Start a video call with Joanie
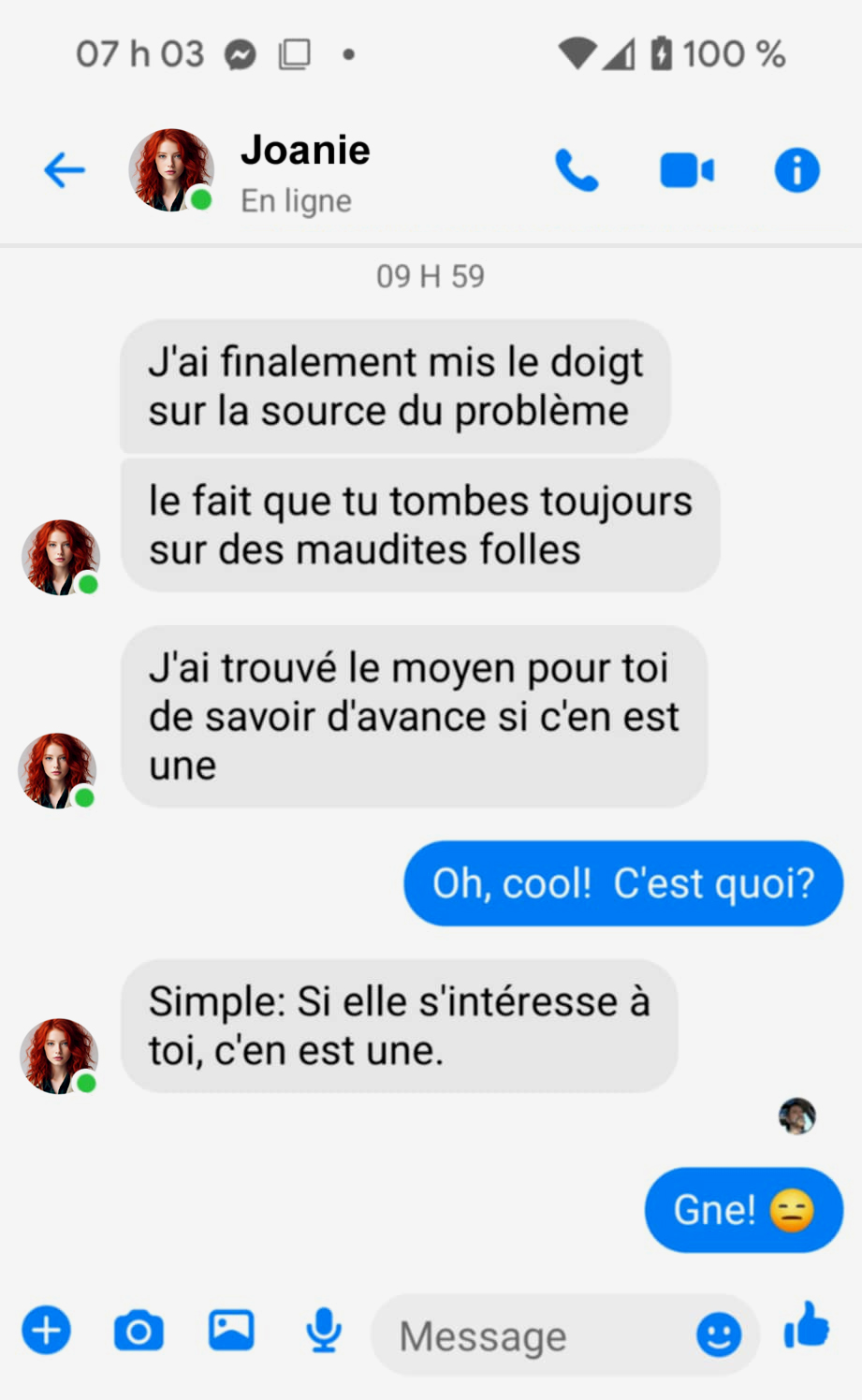The width and height of the screenshot is (862, 1400). 687,170
